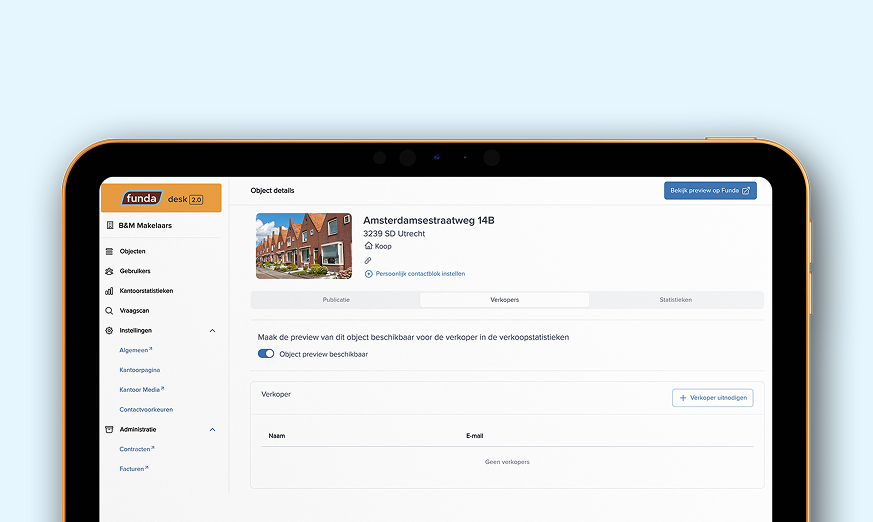Screen dimensions: 873x522
Task: Click the Object details heading
Action: coord(272,190)
